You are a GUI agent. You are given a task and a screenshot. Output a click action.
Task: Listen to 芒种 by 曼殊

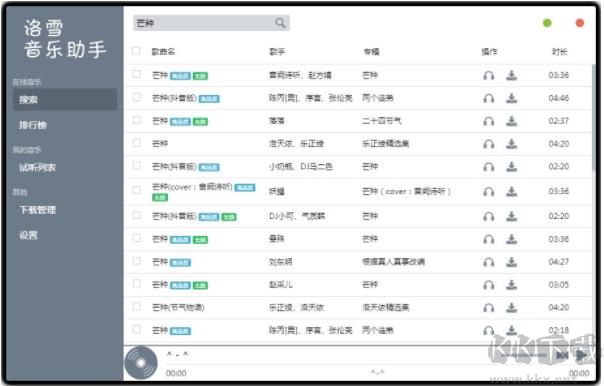[488, 239]
